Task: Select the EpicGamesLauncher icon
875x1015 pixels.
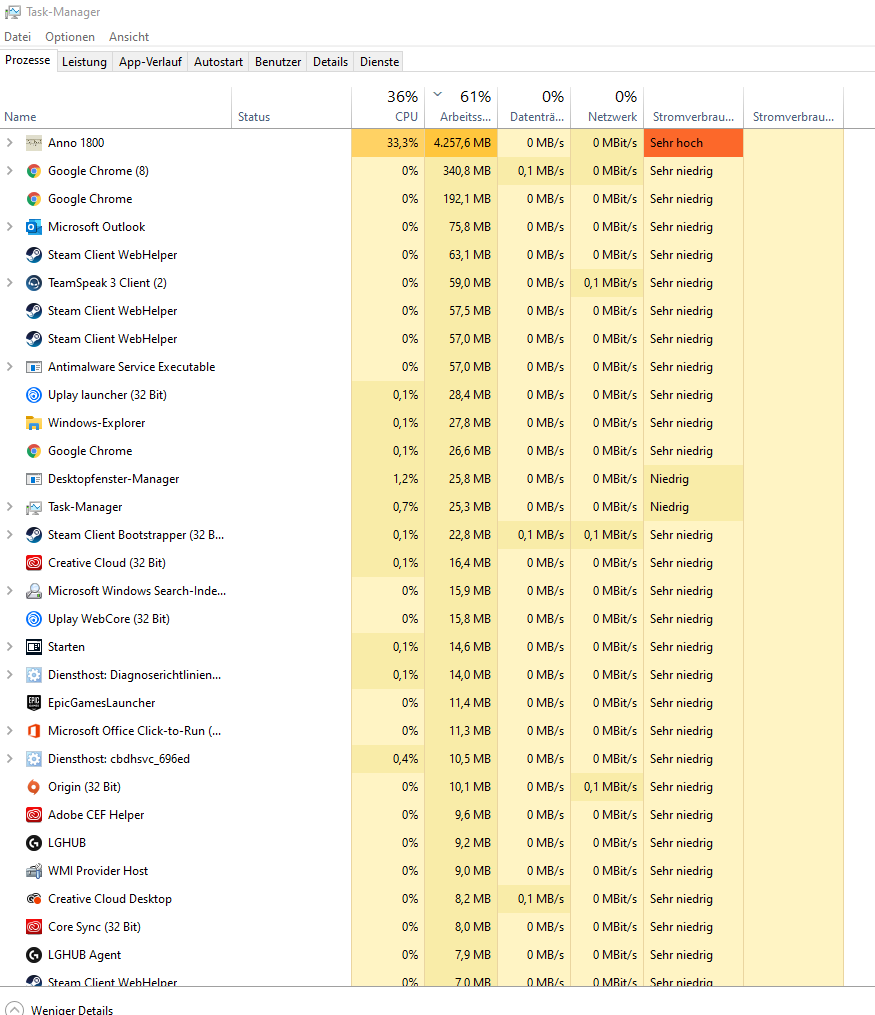Action: point(34,703)
